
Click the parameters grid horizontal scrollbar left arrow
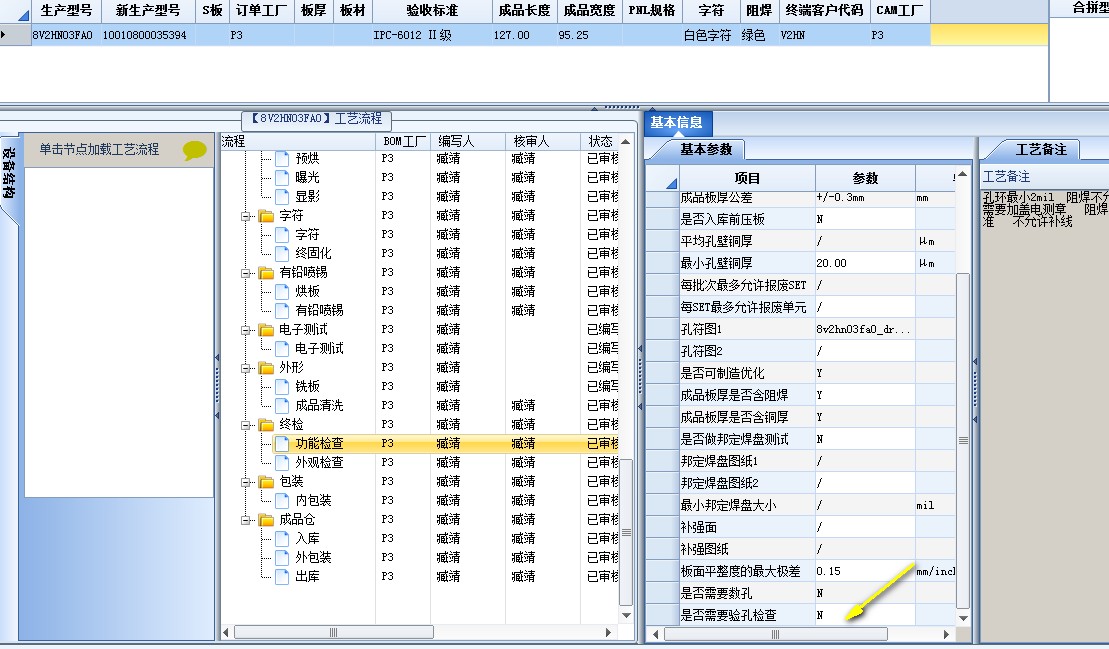(x=656, y=634)
